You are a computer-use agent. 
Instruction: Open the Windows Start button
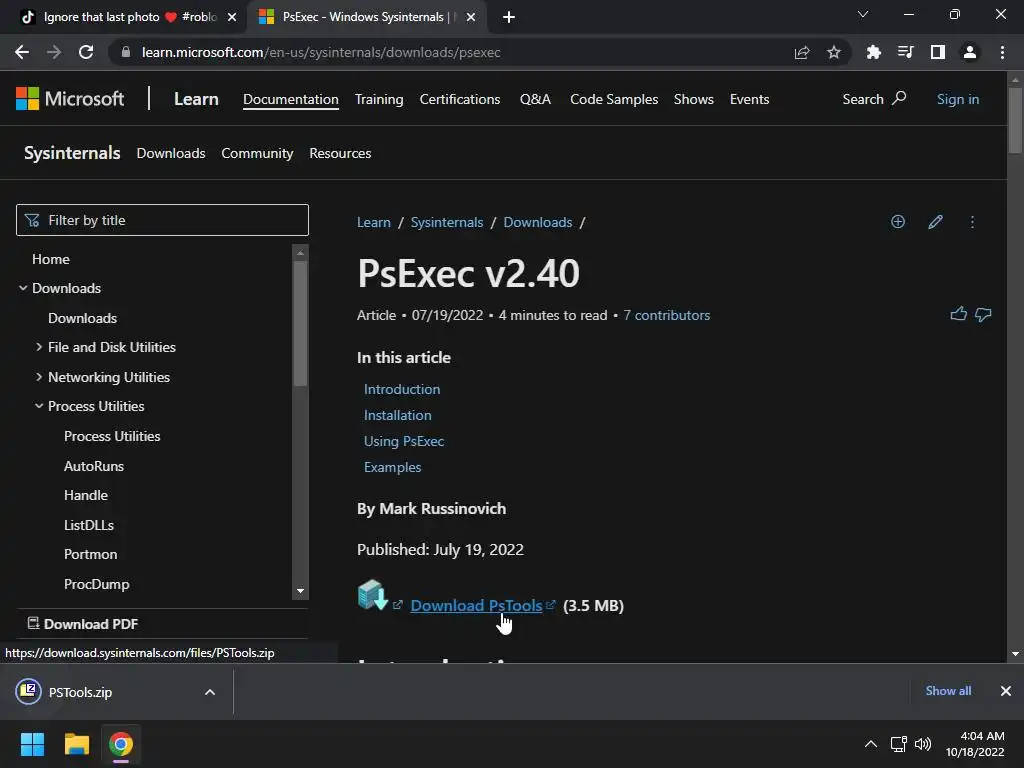click(x=32, y=744)
